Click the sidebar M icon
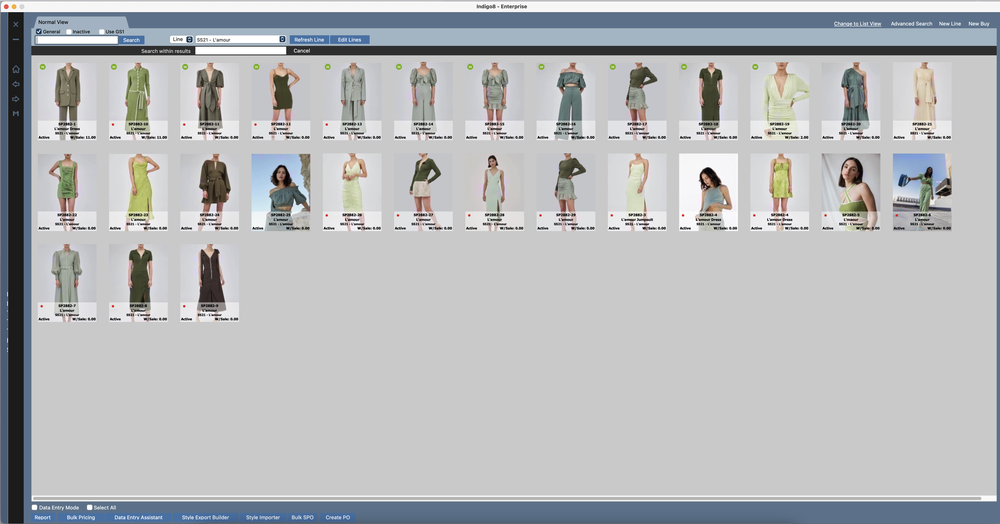The height and width of the screenshot is (524, 1000). coord(16,113)
